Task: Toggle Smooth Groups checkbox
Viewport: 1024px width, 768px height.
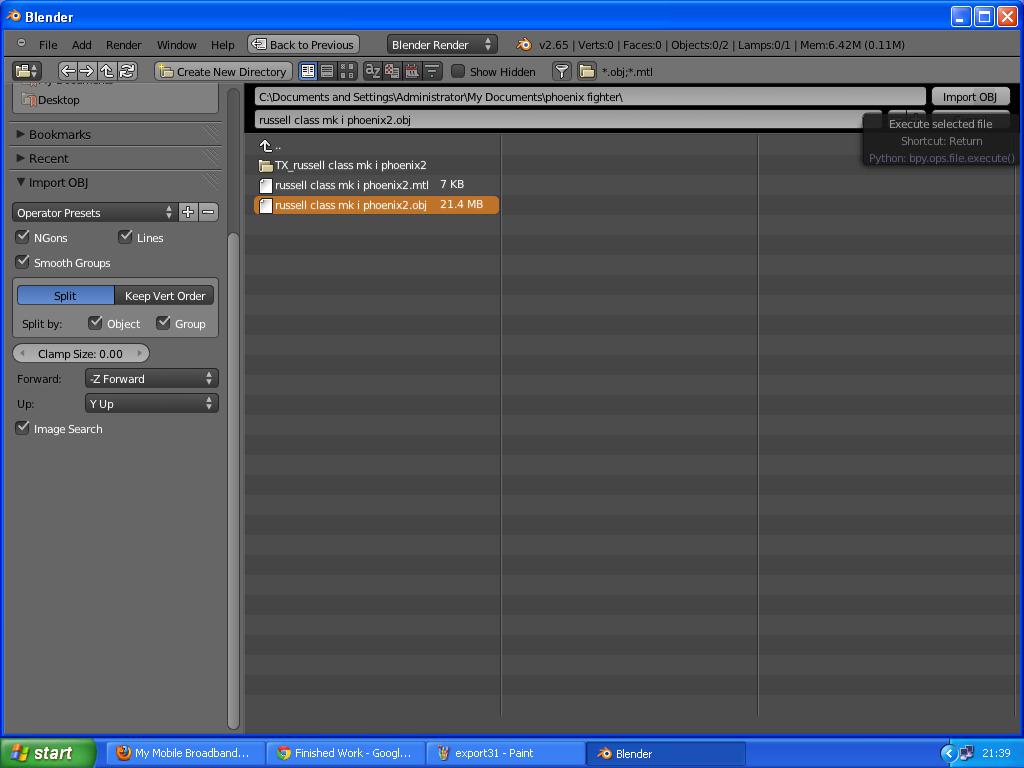Action: coord(23,261)
